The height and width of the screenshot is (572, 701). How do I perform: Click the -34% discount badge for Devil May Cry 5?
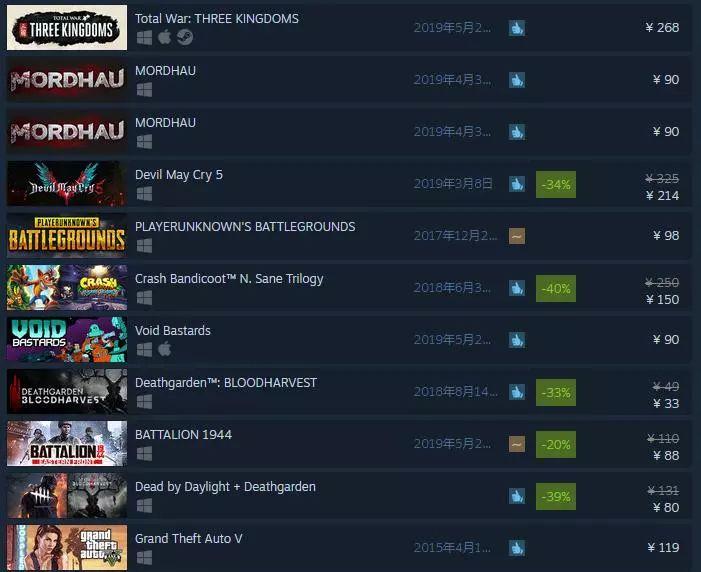556,184
